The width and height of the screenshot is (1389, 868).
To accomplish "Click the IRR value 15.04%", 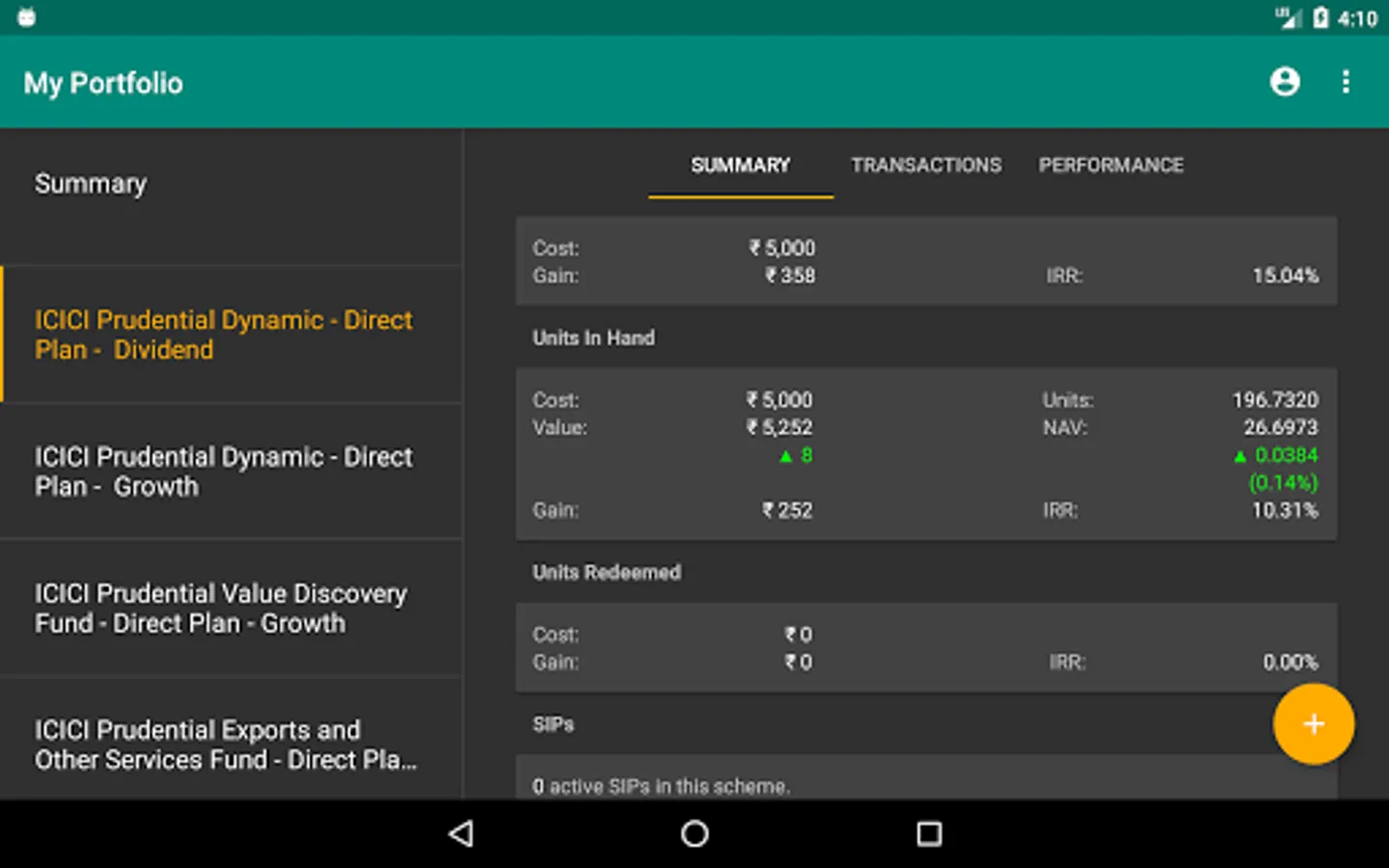I will (x=1285, y=276).
